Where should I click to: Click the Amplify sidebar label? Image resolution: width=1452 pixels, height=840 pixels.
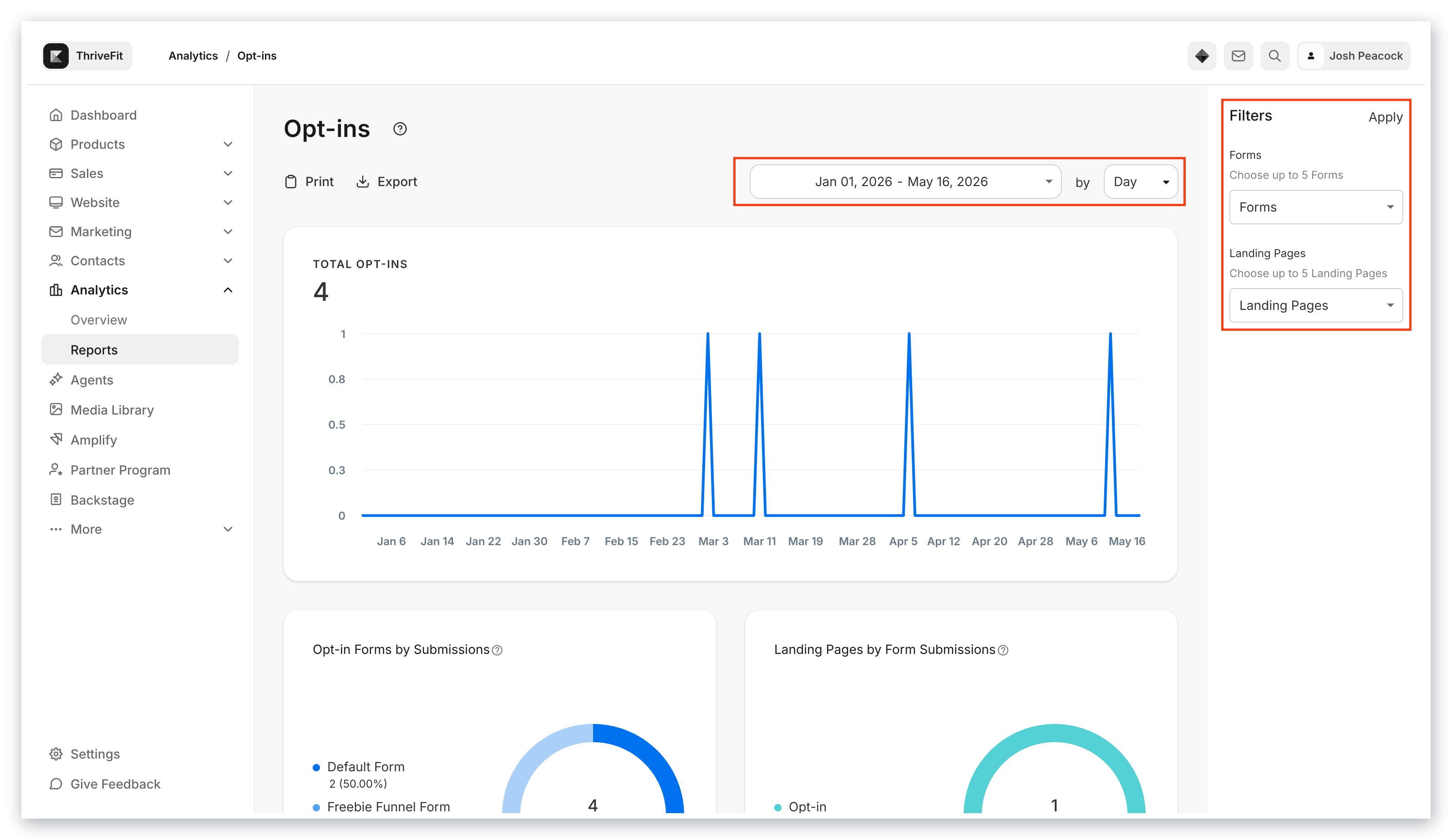tap(94, 440)
